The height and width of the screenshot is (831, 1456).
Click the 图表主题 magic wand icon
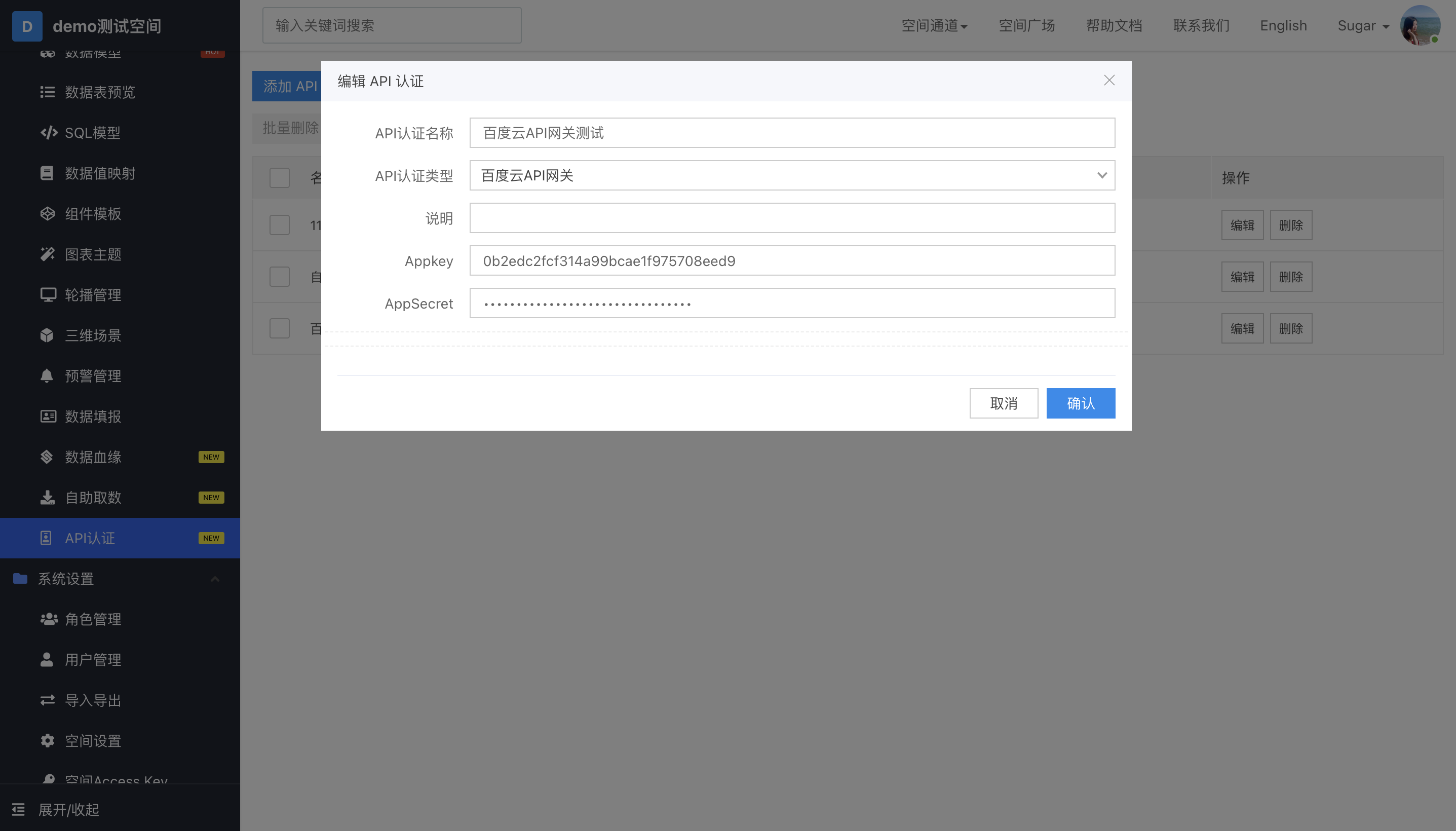[x=47, y=254]
